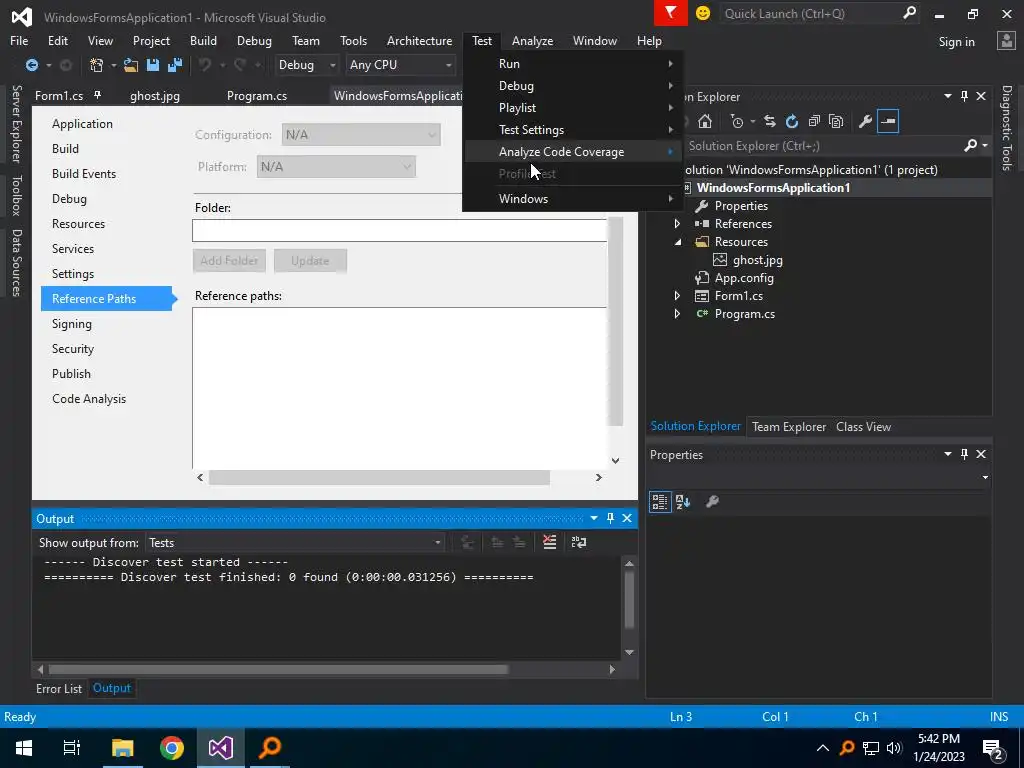1024x768 pixels.
Task: Open the Analyze Code Coverage submenu
Action: (572, 152)
